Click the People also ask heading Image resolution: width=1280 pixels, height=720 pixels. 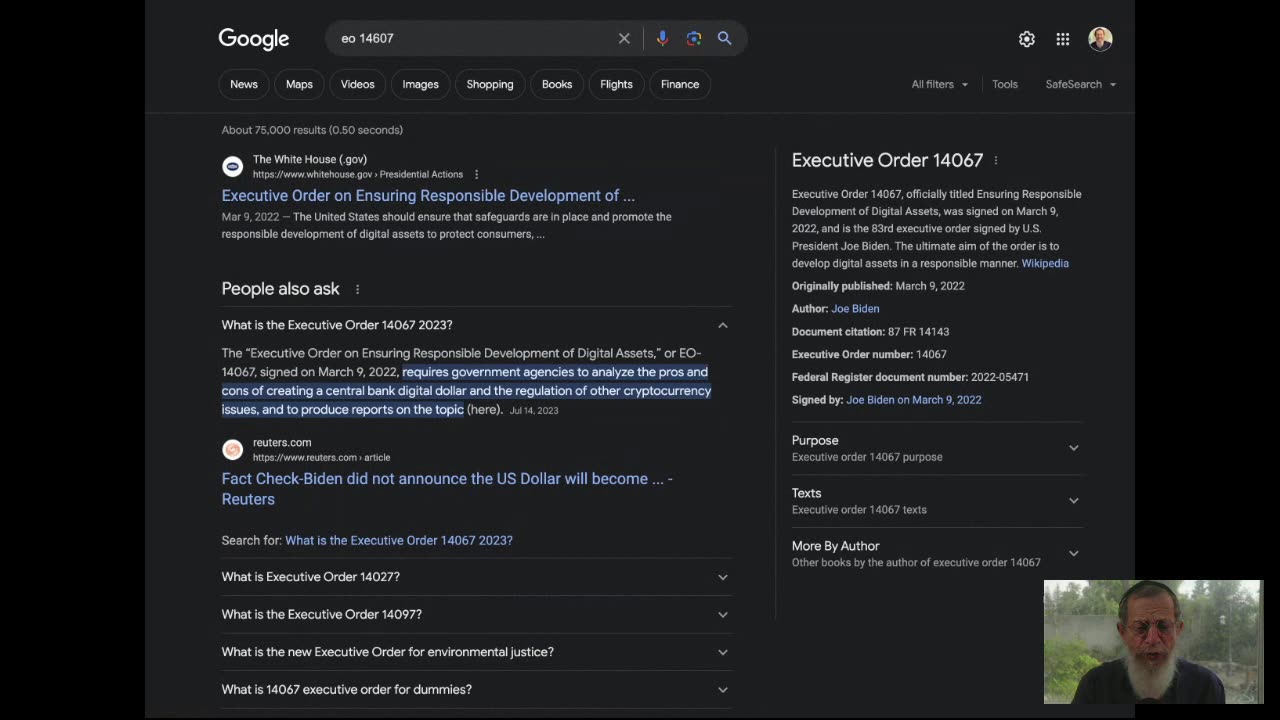281,289
